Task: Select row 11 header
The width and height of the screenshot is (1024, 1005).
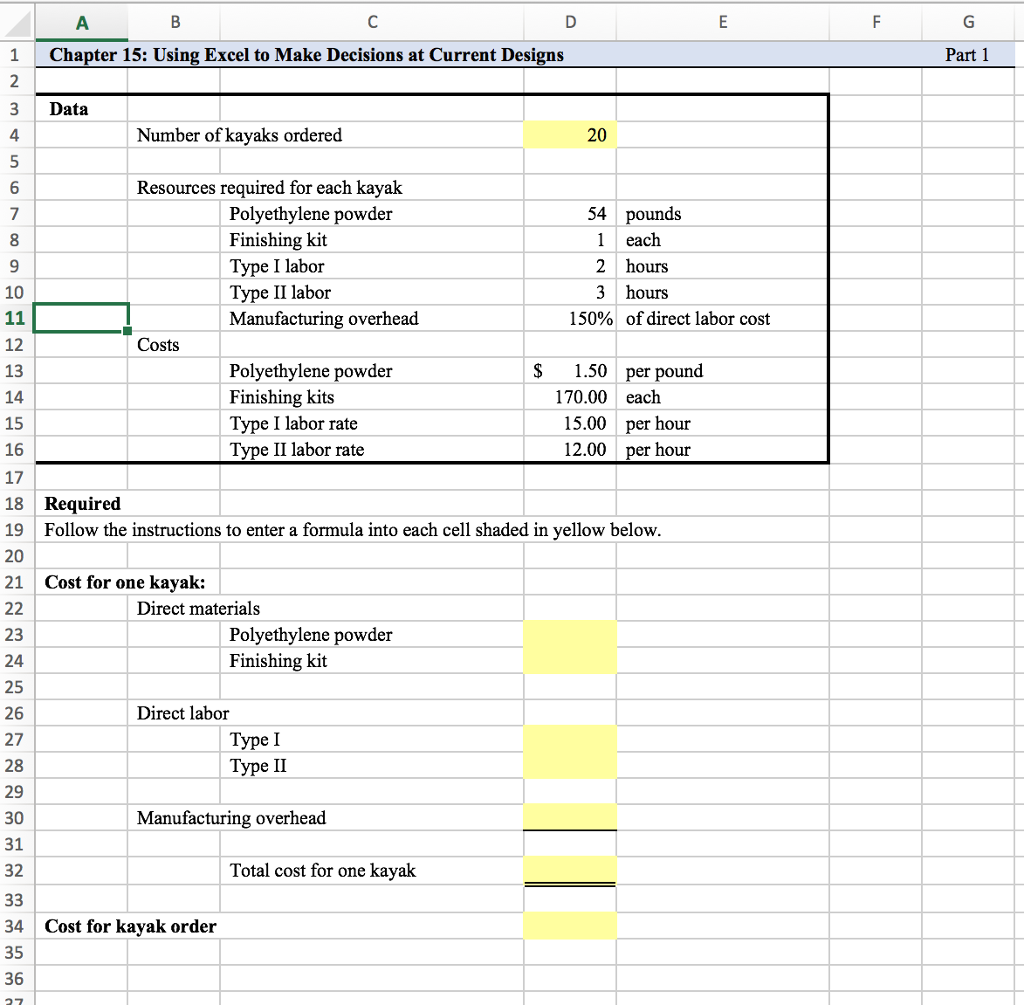Action: (x=15, y=318)
